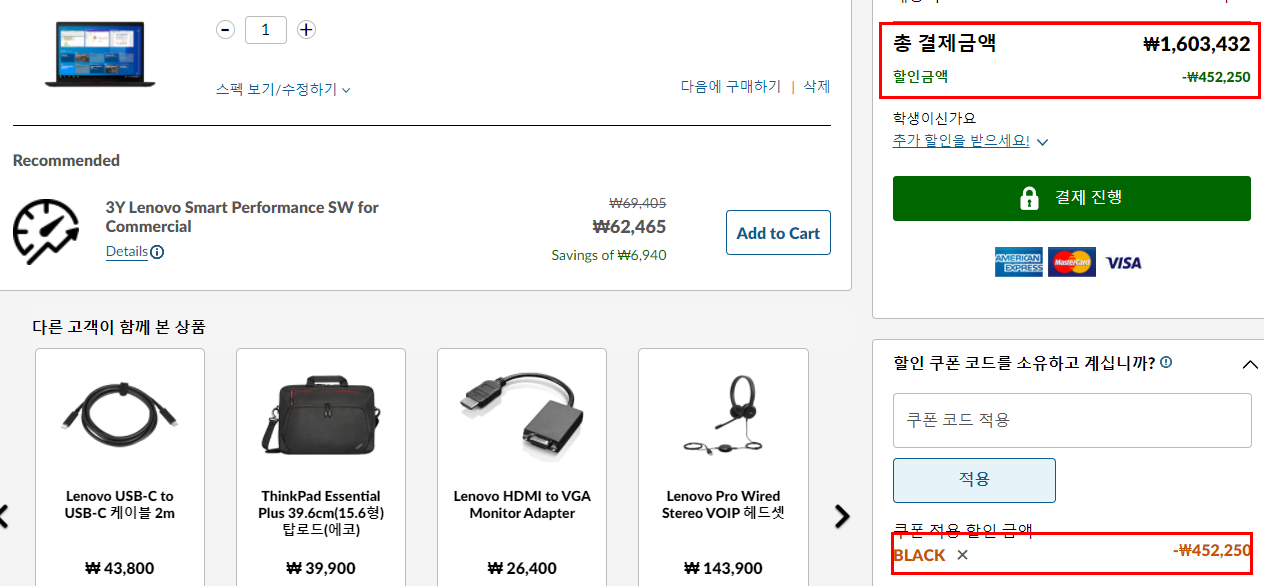Open Lenovo Pro Wired headset image
Image resolution: width=1264 pixels, height=586 pixels.
click(723, 416)
